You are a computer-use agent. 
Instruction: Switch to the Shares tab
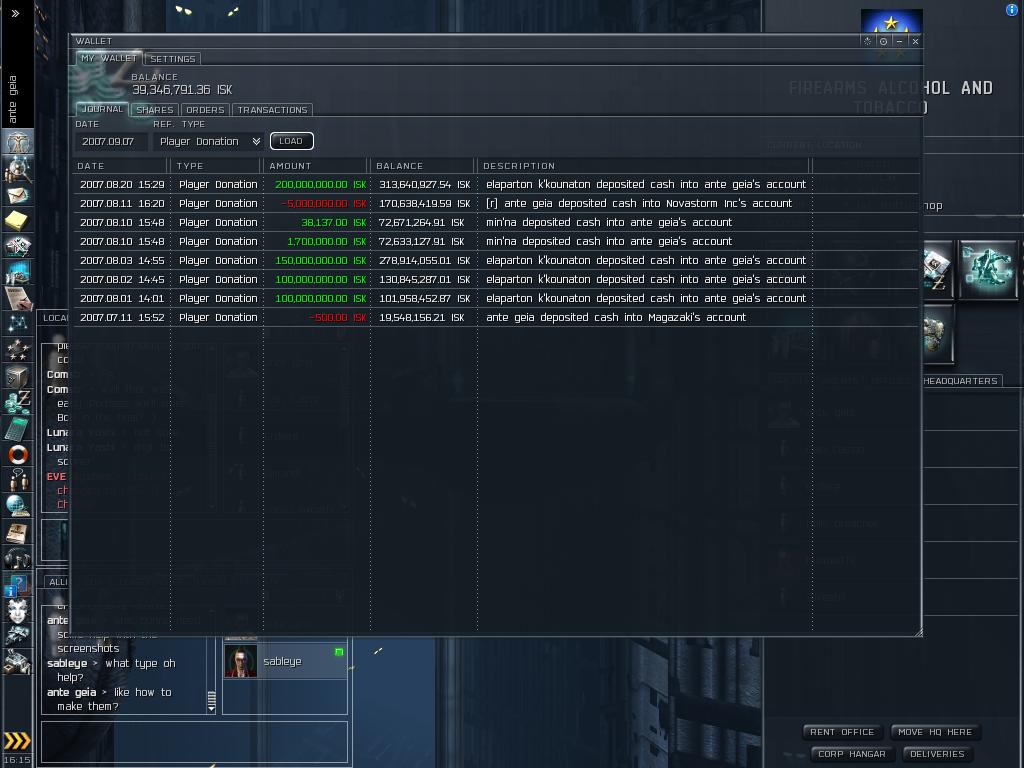click(155, 110)
